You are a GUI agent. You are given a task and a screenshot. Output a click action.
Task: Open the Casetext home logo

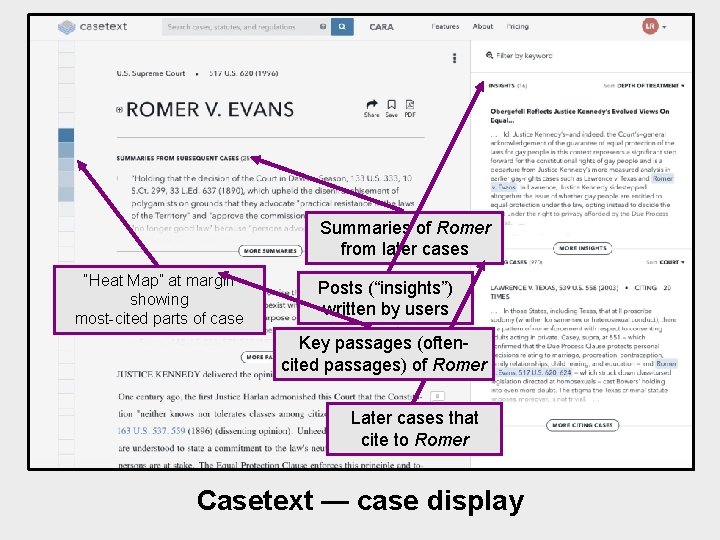(93, 27)
